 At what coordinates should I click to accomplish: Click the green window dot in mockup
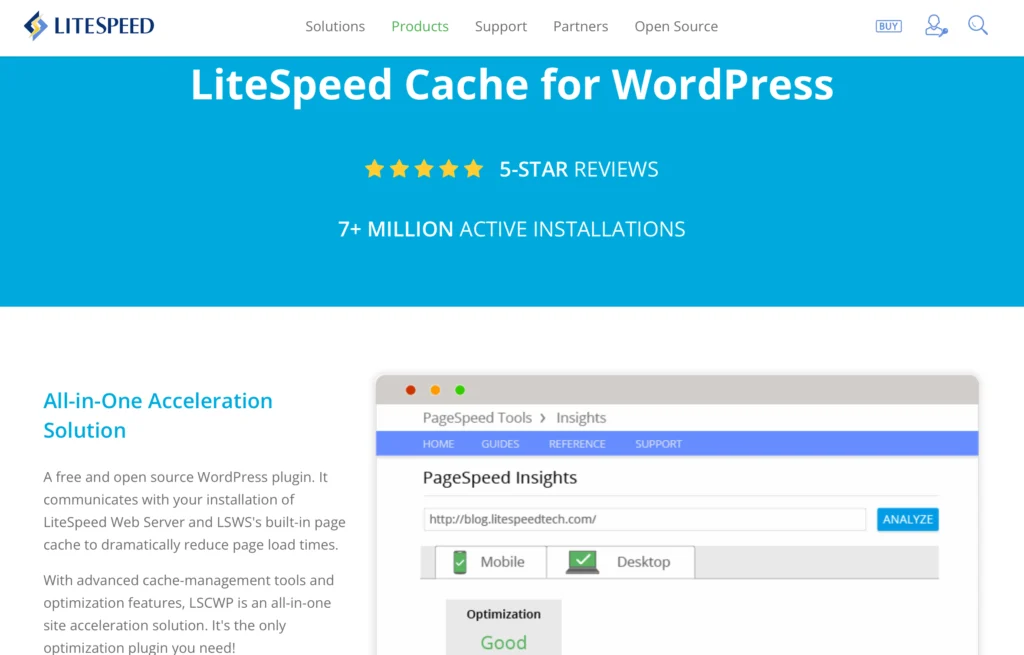pyautogui.click(x=460, y=390)
